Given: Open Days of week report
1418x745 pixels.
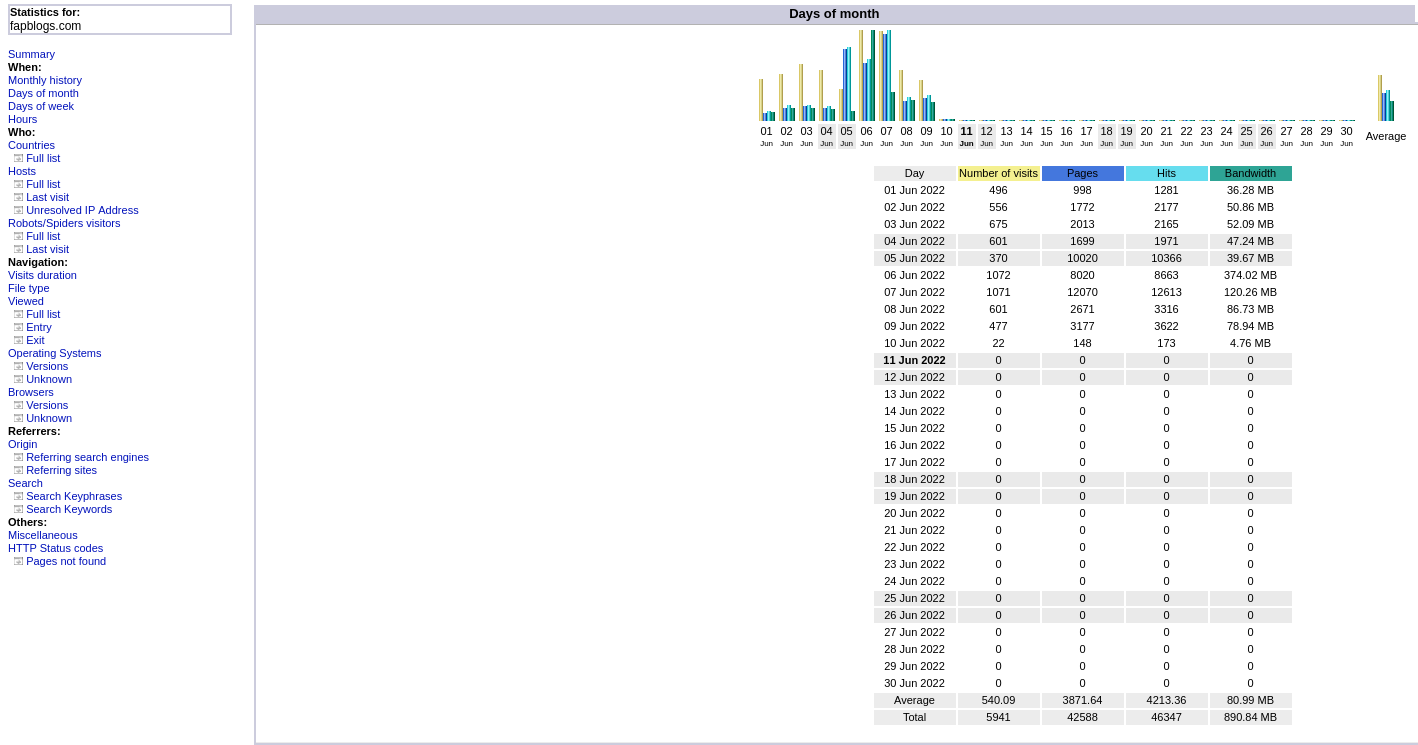Looking at the screenshot, I should 41,106.
